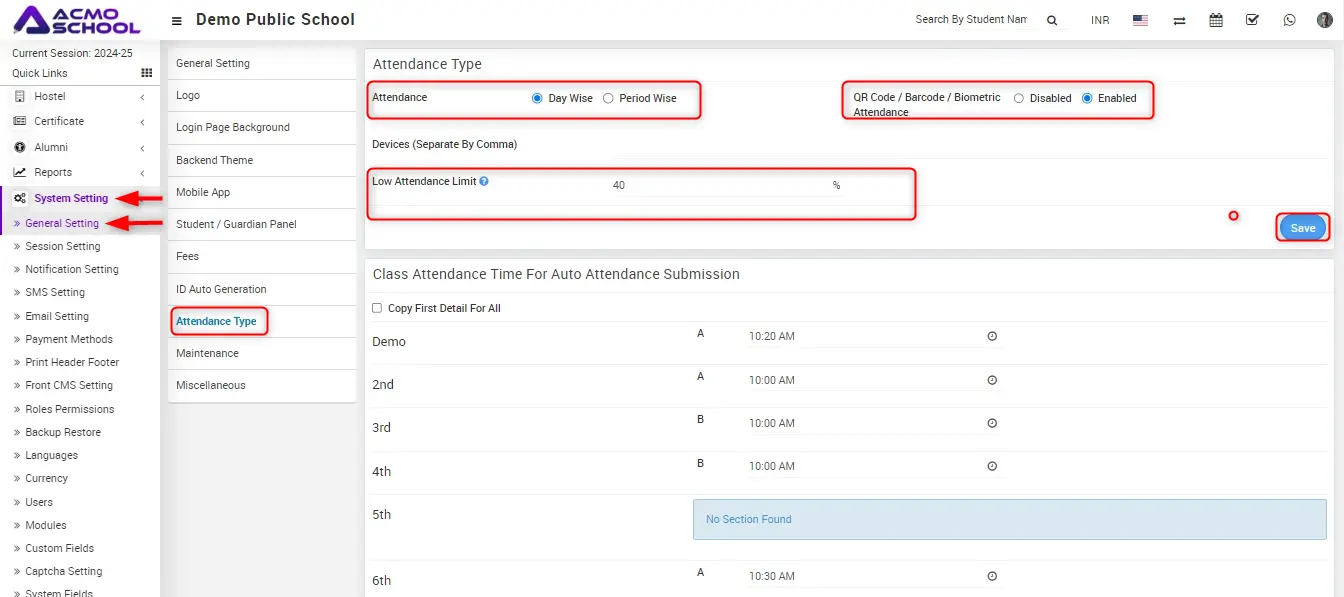The width and height of the screenshot is (1344, 597).
Task: Click the Quick Links grid icon
Action: tap(147, 73)
